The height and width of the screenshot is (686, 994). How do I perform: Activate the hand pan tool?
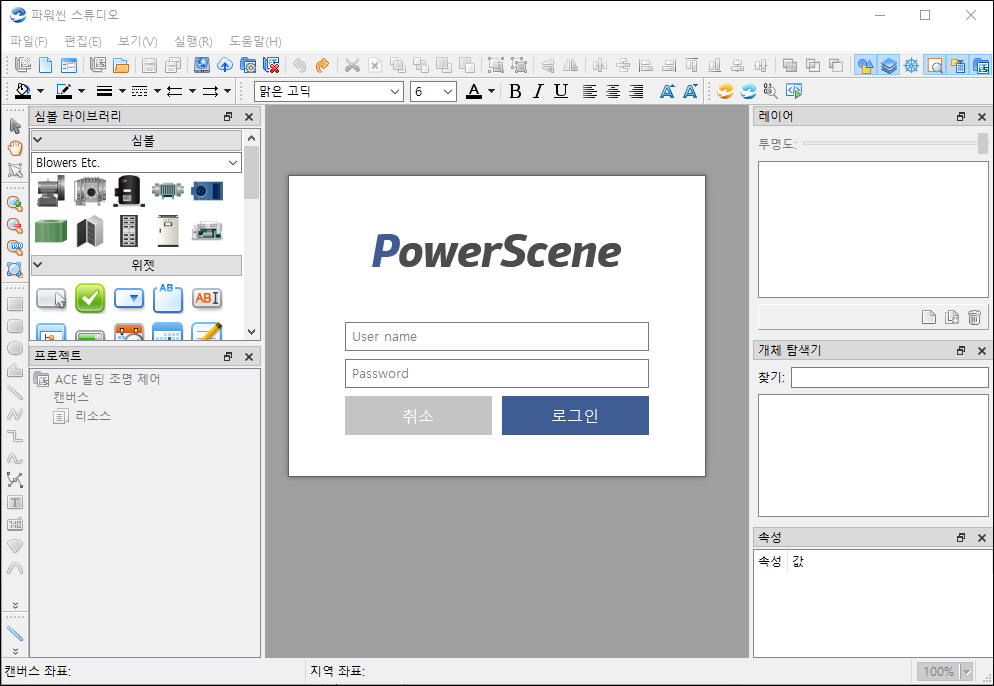15,148
